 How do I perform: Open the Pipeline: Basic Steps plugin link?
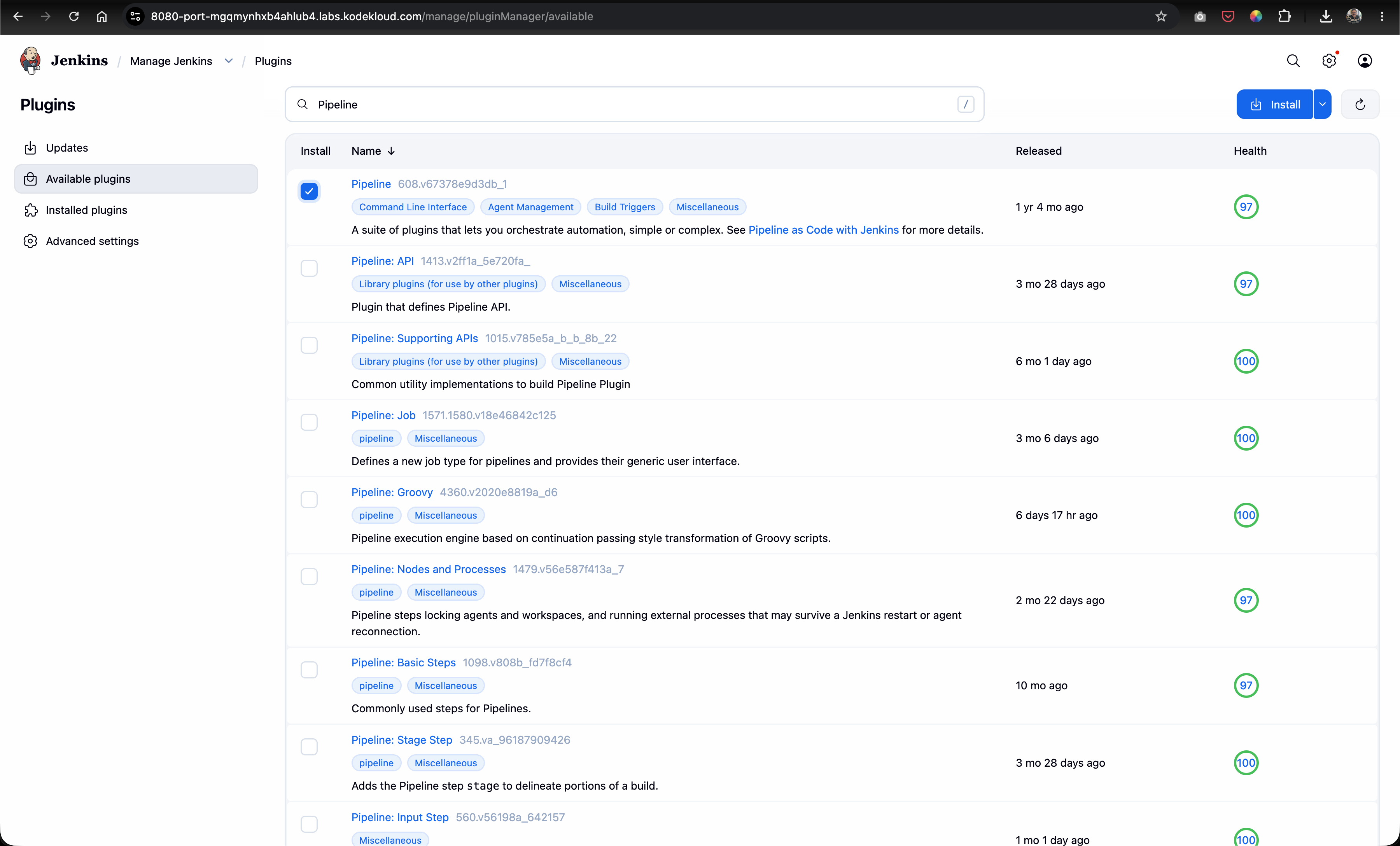(403, 662)
